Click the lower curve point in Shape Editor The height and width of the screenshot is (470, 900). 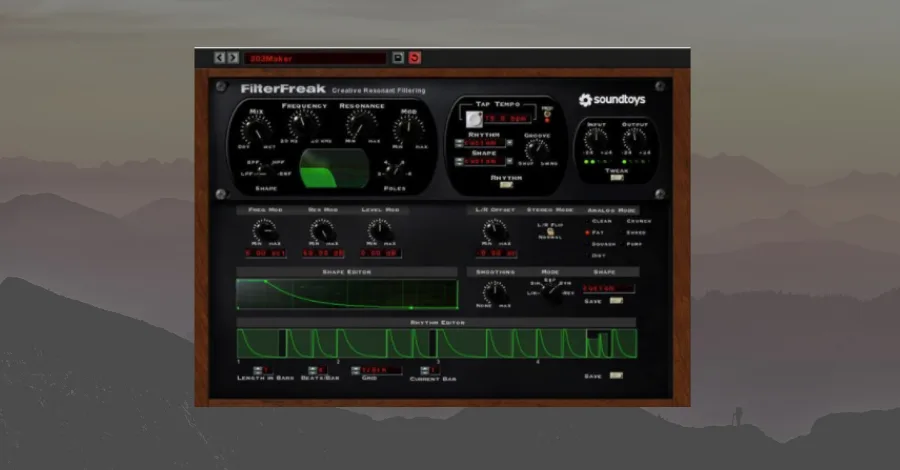(x=411, y=308)
